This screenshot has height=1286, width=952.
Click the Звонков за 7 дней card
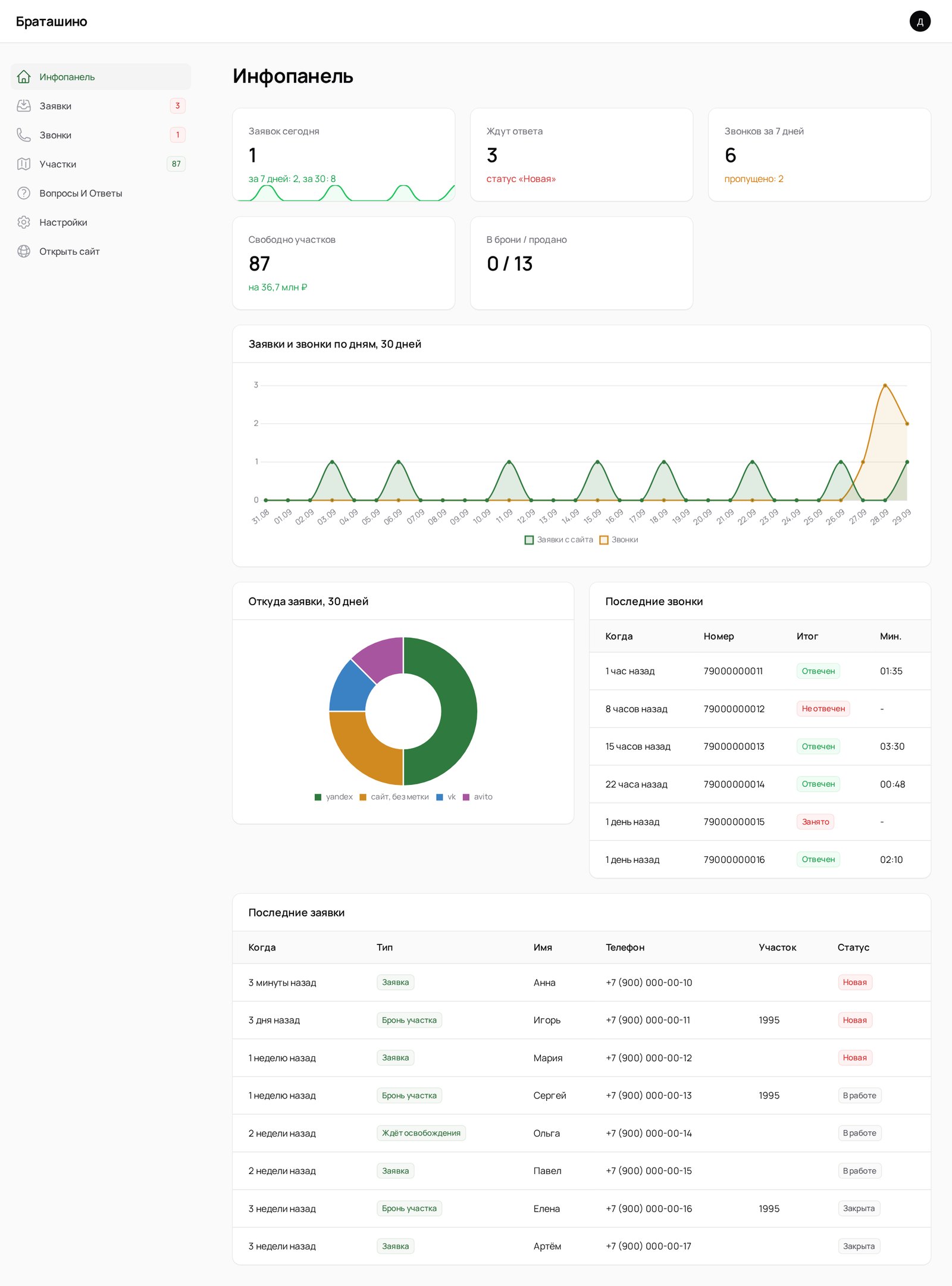tap(819, 155)
